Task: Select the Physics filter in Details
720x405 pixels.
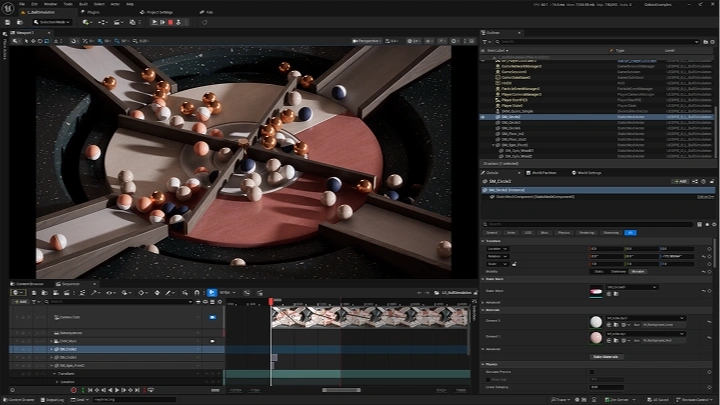Action: pos(564,233)
